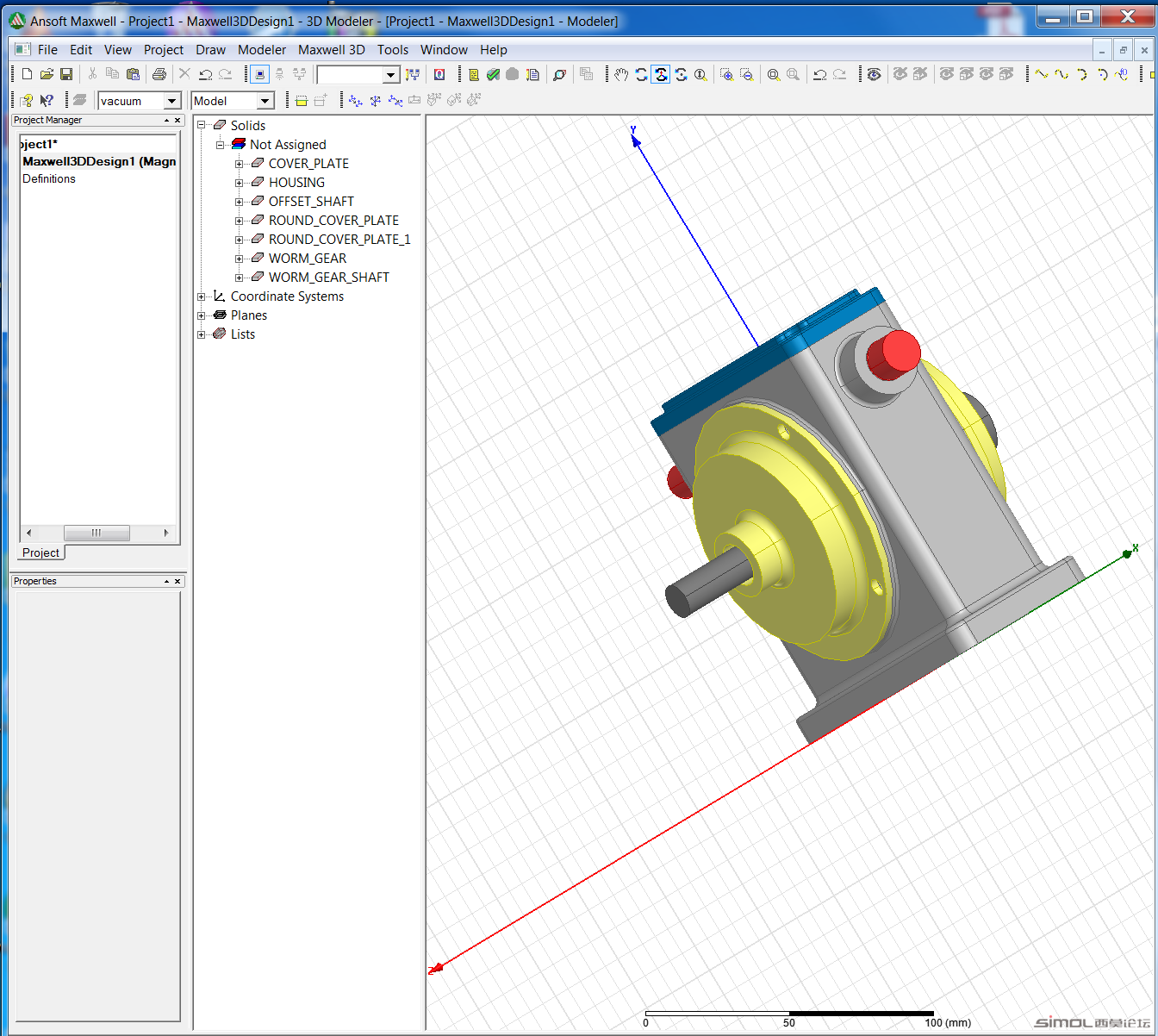The height and width of the screenshot is (1036, 1158).
Task: Open a project with the folder icon
Action: 47,75
